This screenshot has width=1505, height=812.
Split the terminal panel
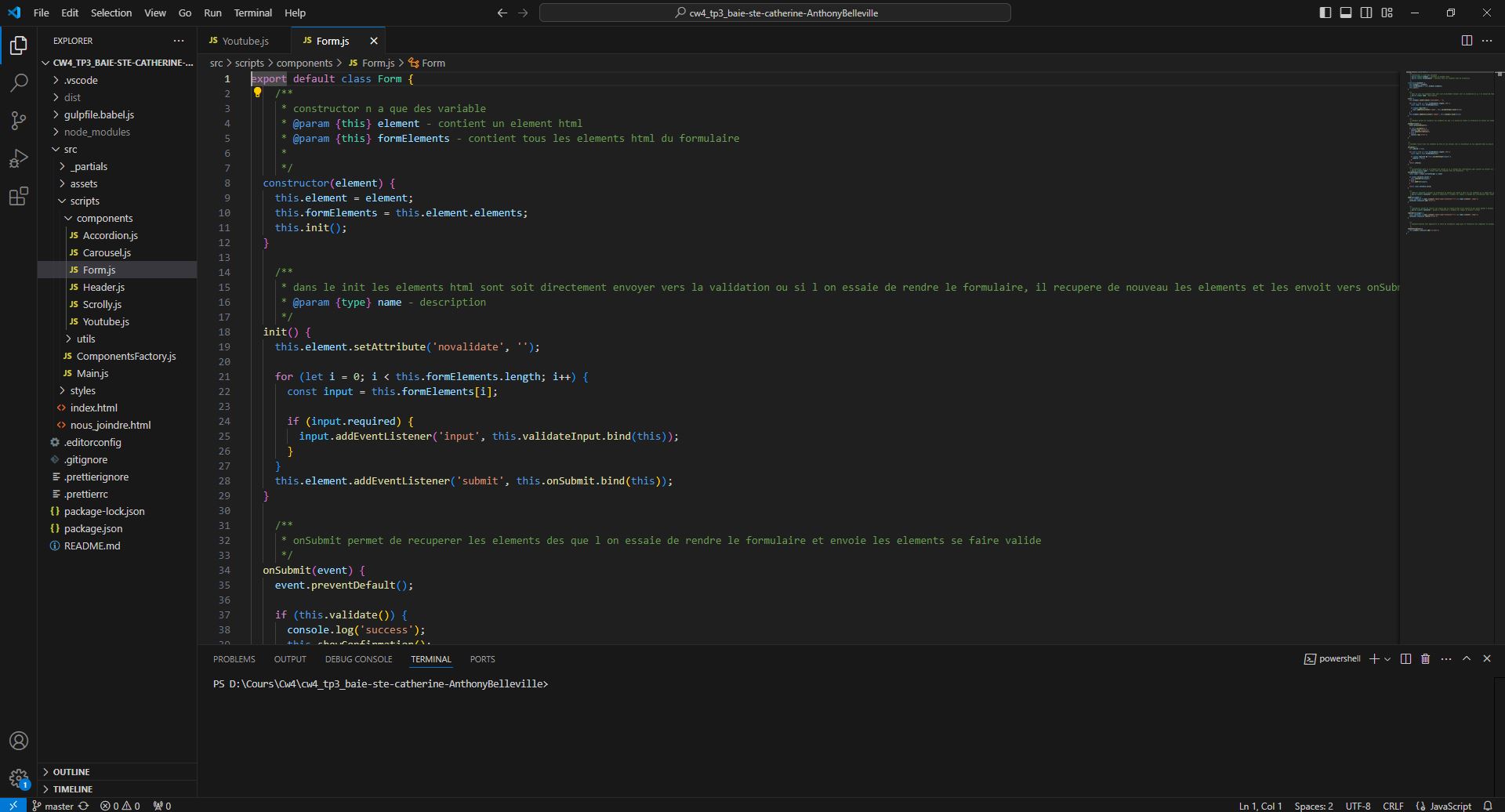click(x=1405, y=659)
